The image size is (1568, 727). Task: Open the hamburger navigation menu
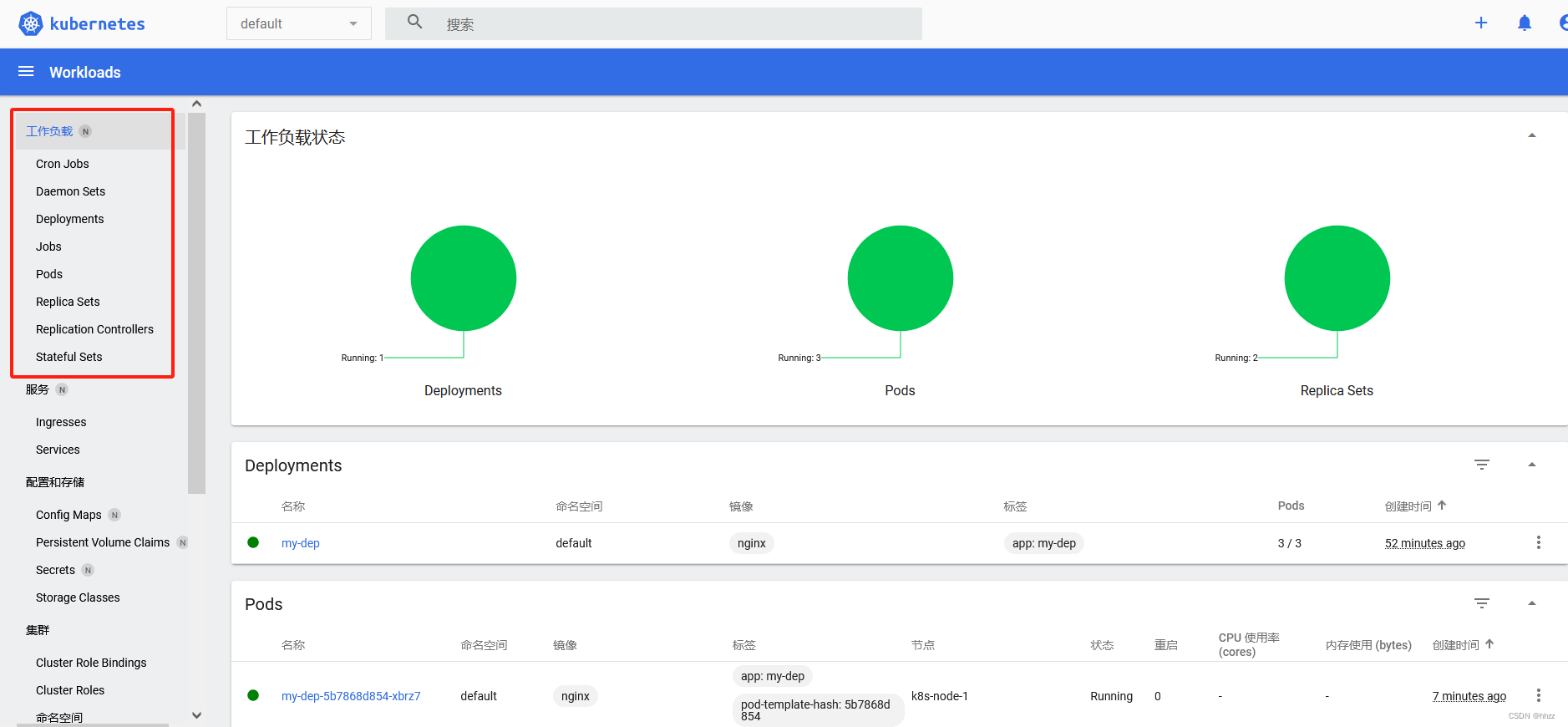click(x=26, y=72)
